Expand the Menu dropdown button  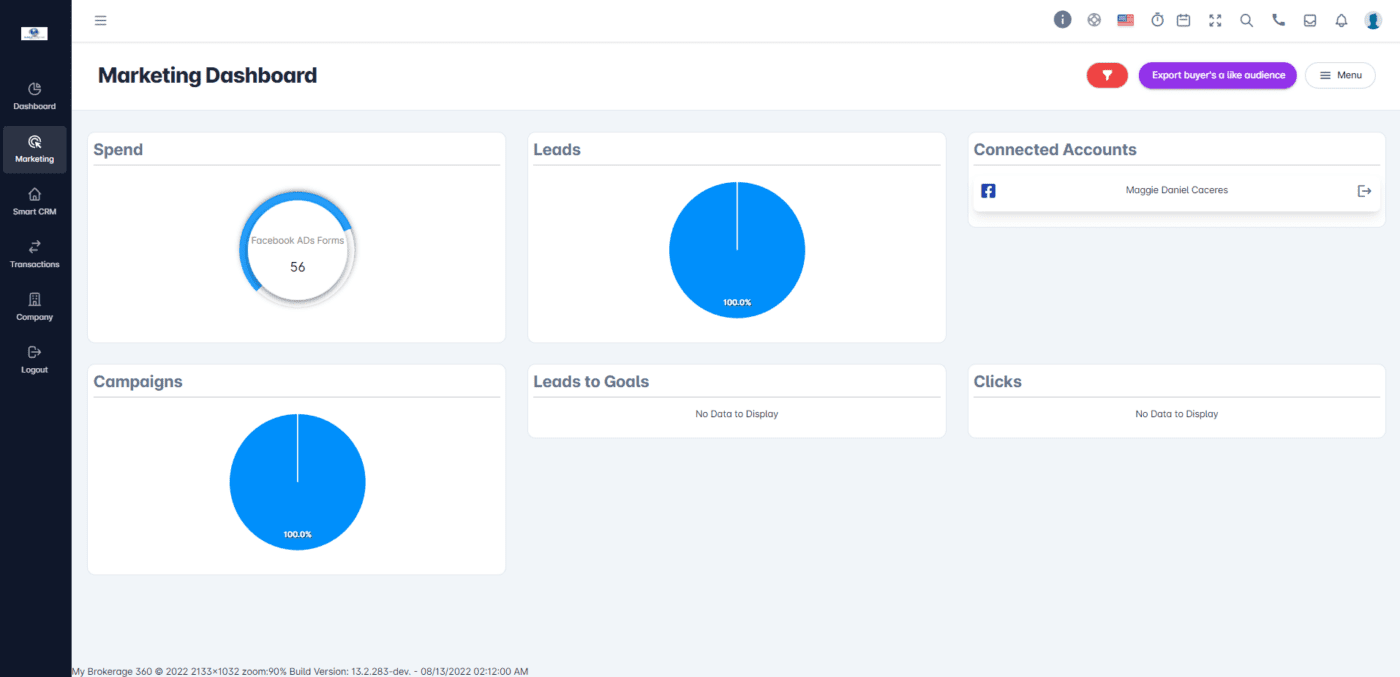pyautogui.click(x=1340, y=75)
